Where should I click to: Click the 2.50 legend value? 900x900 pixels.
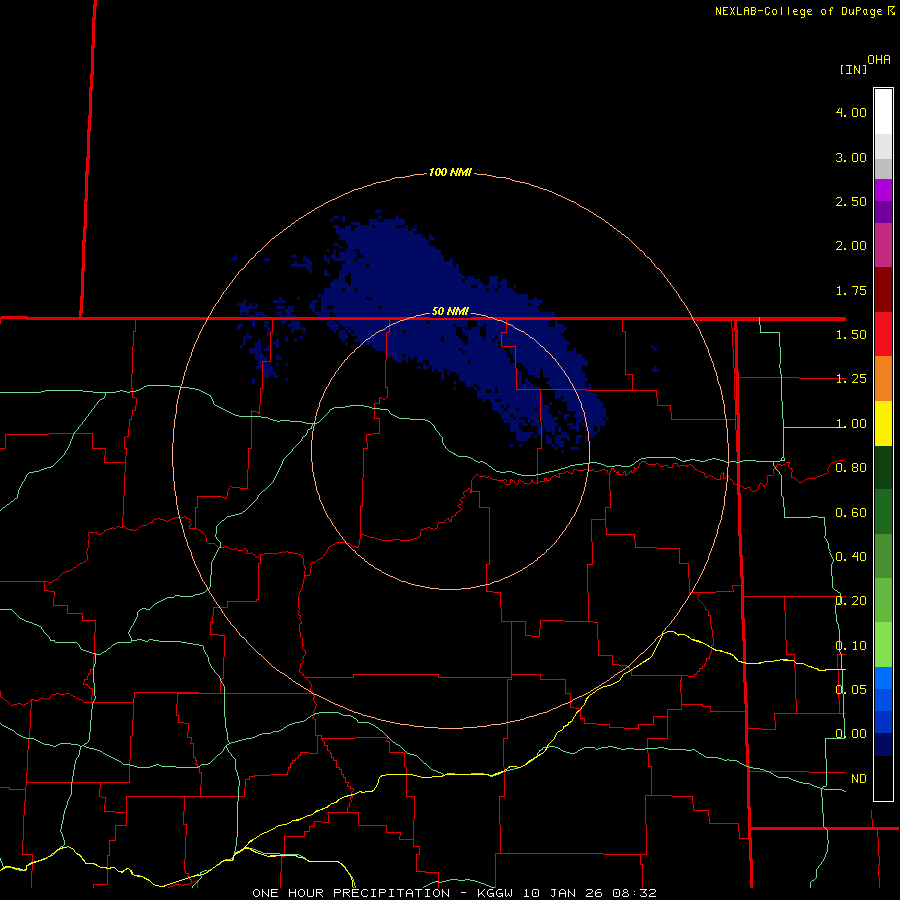point(851,201)
